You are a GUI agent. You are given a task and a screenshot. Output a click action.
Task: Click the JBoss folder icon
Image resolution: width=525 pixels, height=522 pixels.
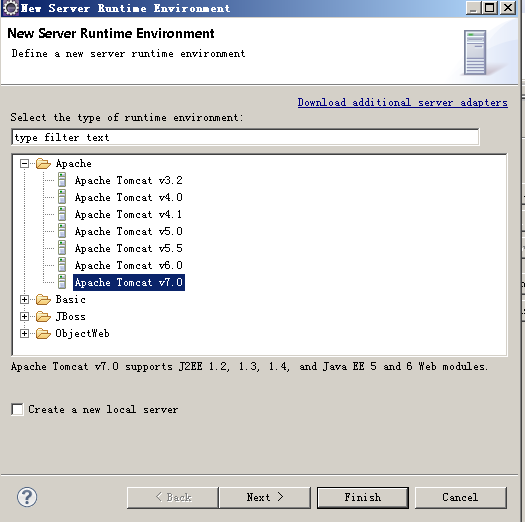(43, 316)
